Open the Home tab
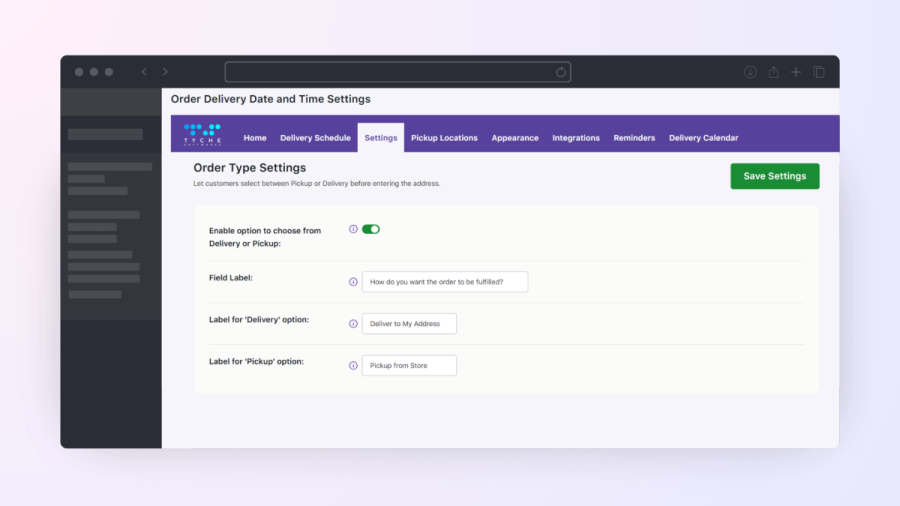This screenshot has width=900, height=506. click(255, 138)
